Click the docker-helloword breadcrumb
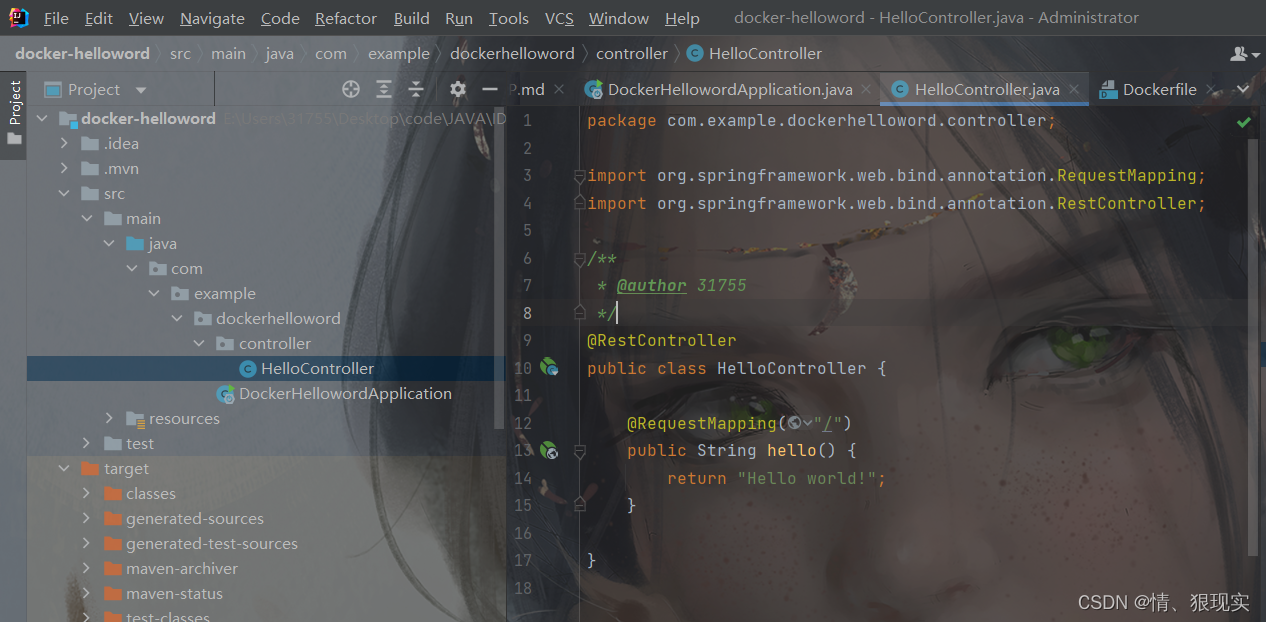 click(82, 54)
